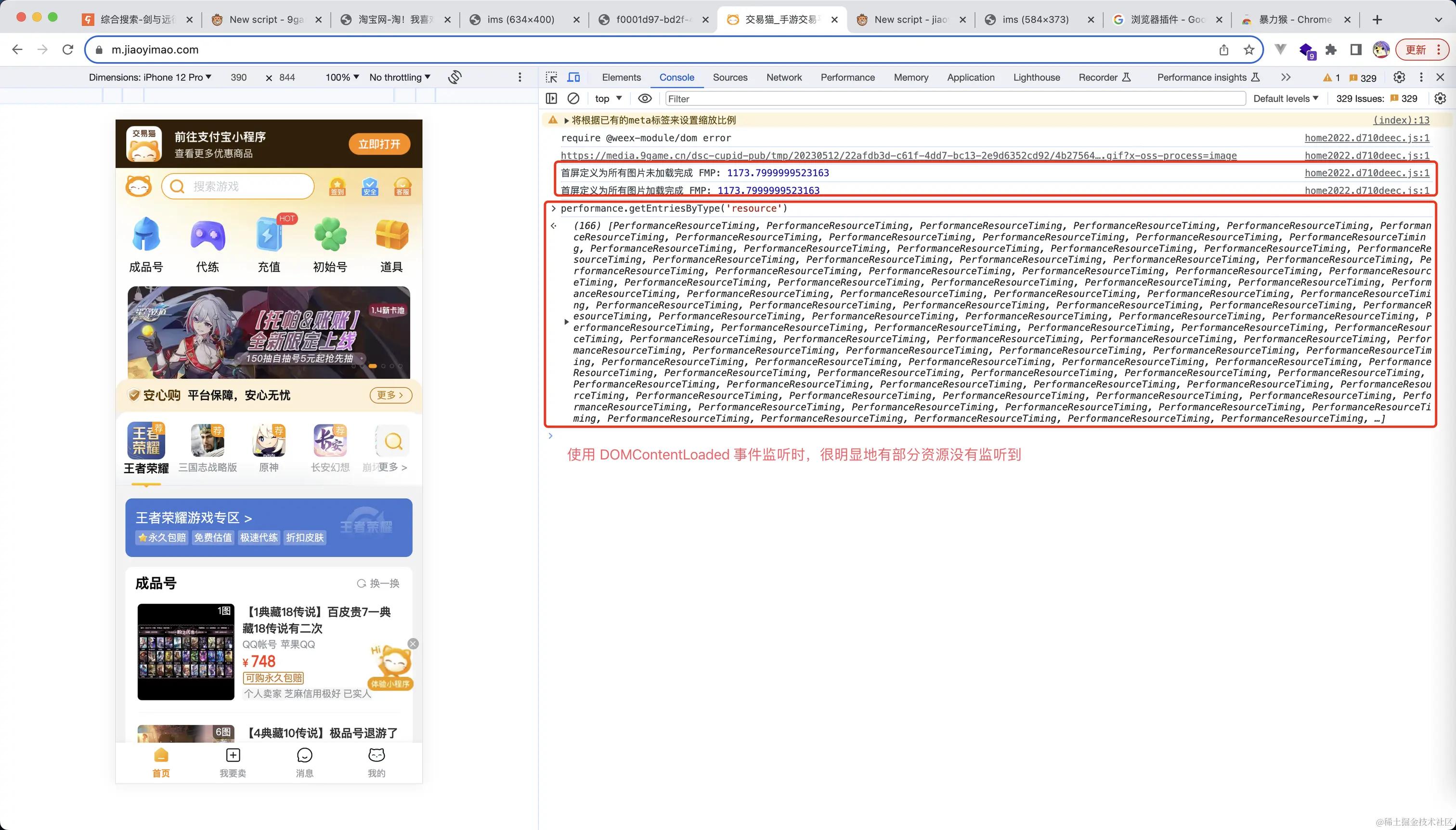This screenshot has height=830, width=1456.
Task: Open the Dimensions iPhone 12 Pro dropdown
Action: click(x=151, y=77)
